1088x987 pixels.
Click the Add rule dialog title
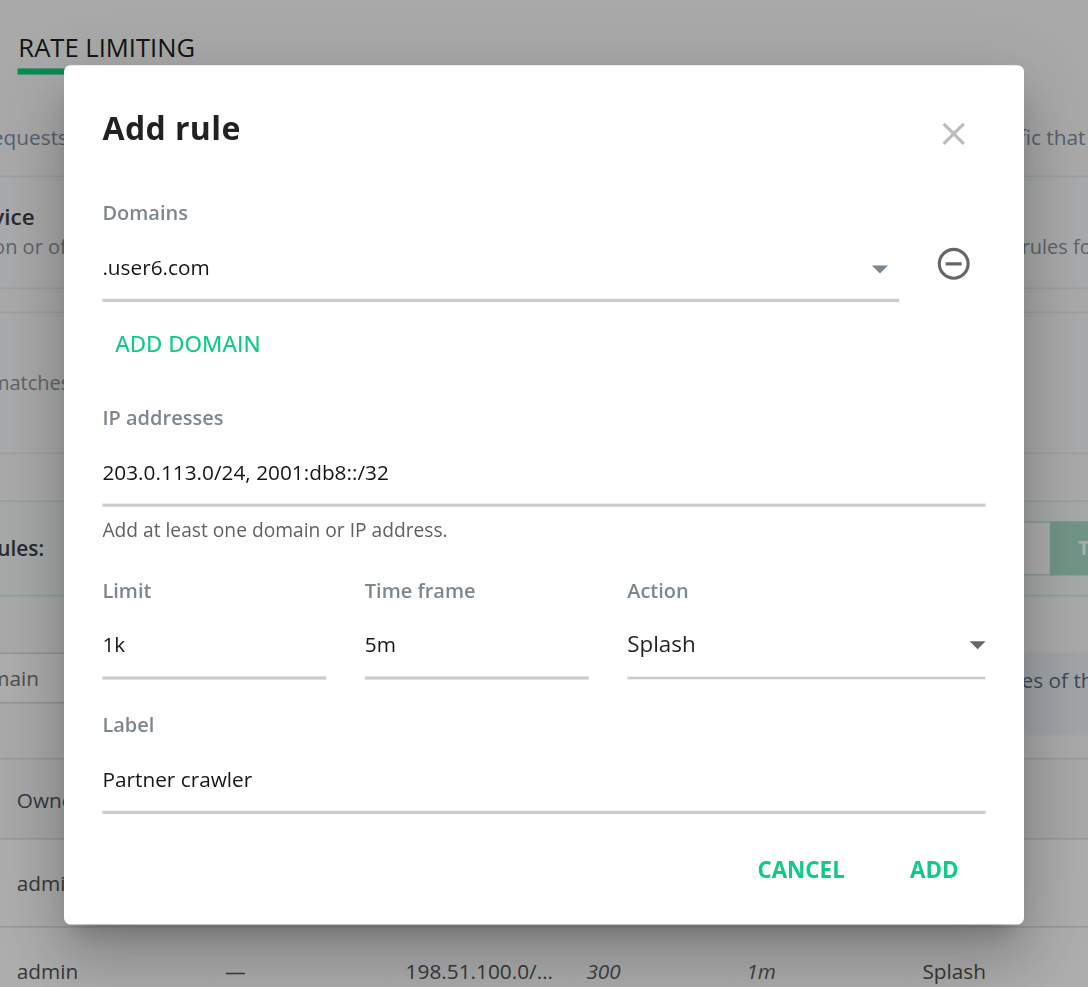171,128
